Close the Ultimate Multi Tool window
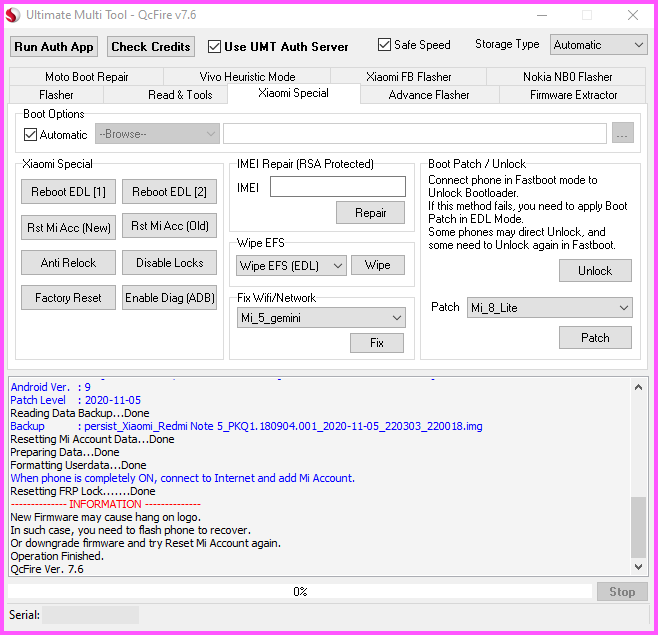658x635 pixels. 633,16
